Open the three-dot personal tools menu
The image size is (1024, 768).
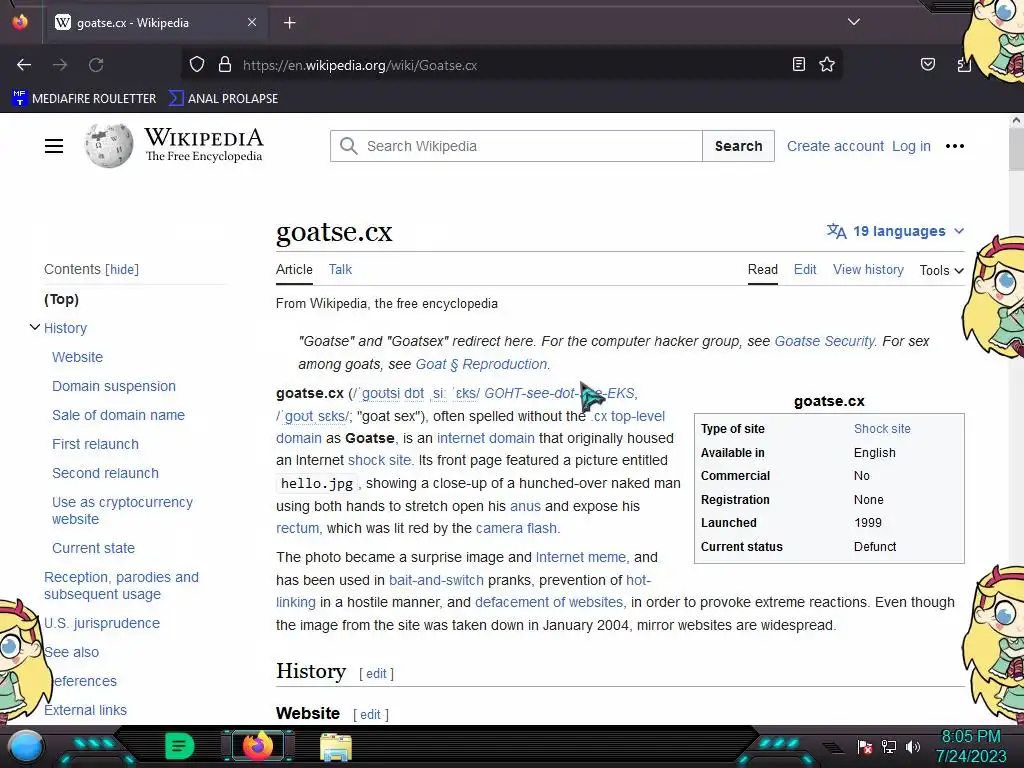click(x=954, y=146)
